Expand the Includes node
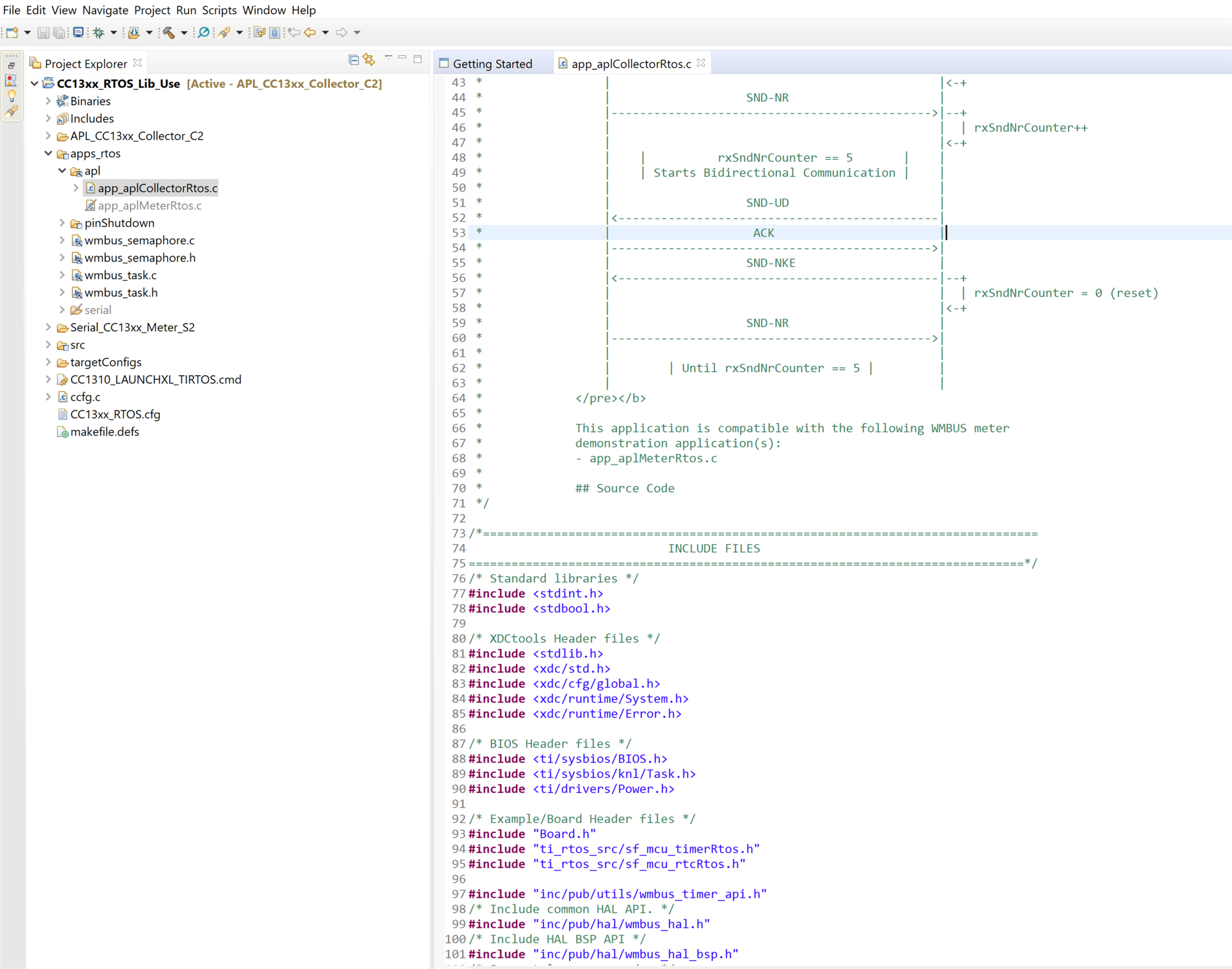This screenshot has width=1232, height=969. [x=48, y=119]
